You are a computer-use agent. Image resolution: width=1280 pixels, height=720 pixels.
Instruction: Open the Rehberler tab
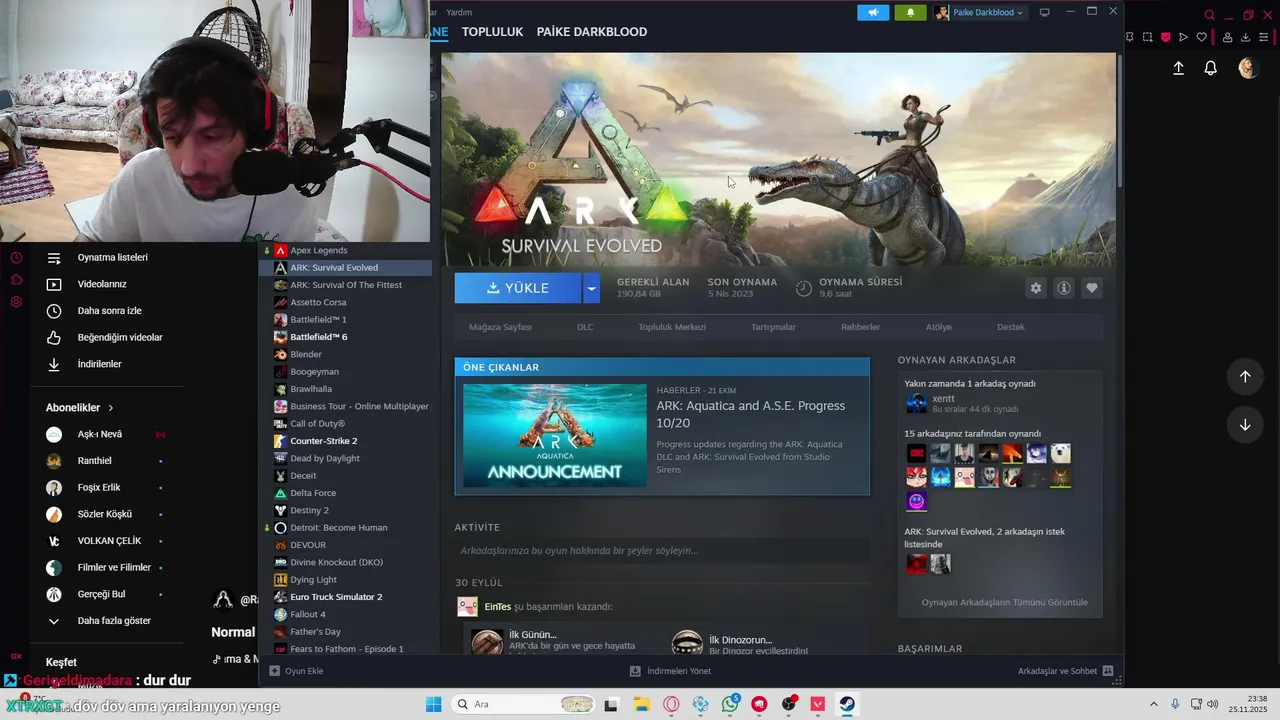[x=860, y=327]
